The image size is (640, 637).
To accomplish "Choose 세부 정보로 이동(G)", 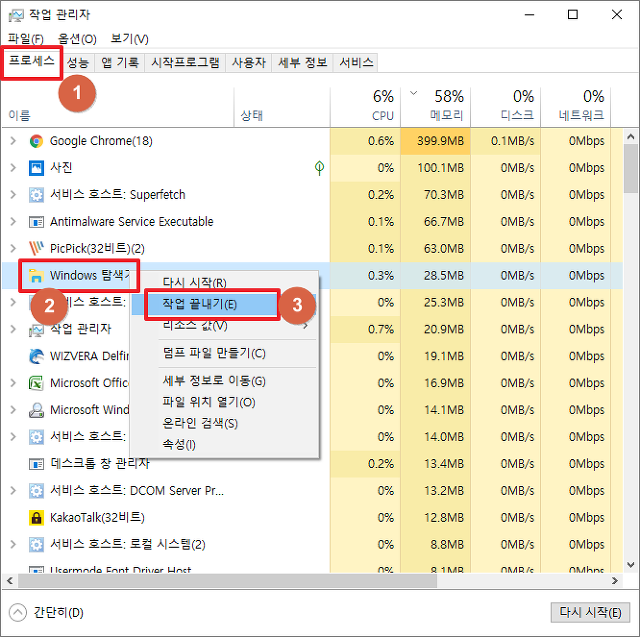I will [x=224, y=381].
